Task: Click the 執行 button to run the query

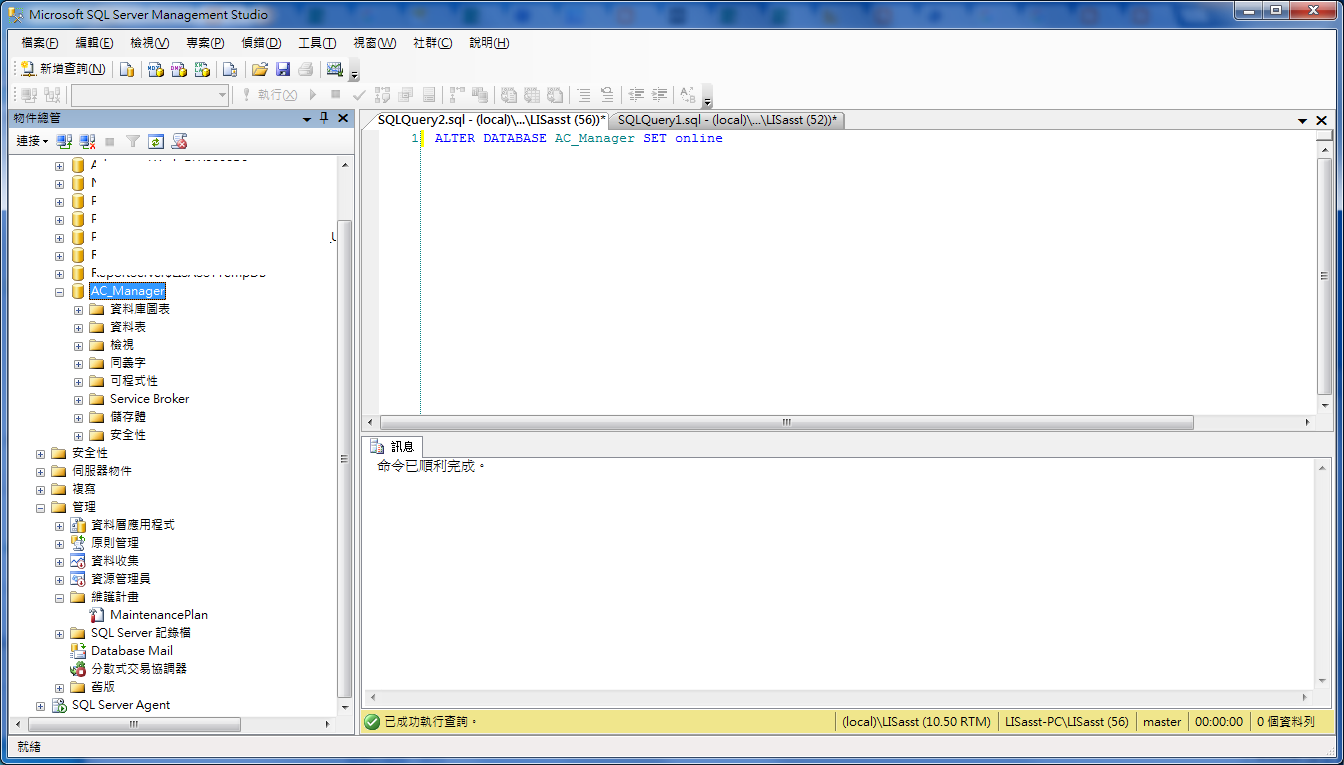Action: point(278,94)
